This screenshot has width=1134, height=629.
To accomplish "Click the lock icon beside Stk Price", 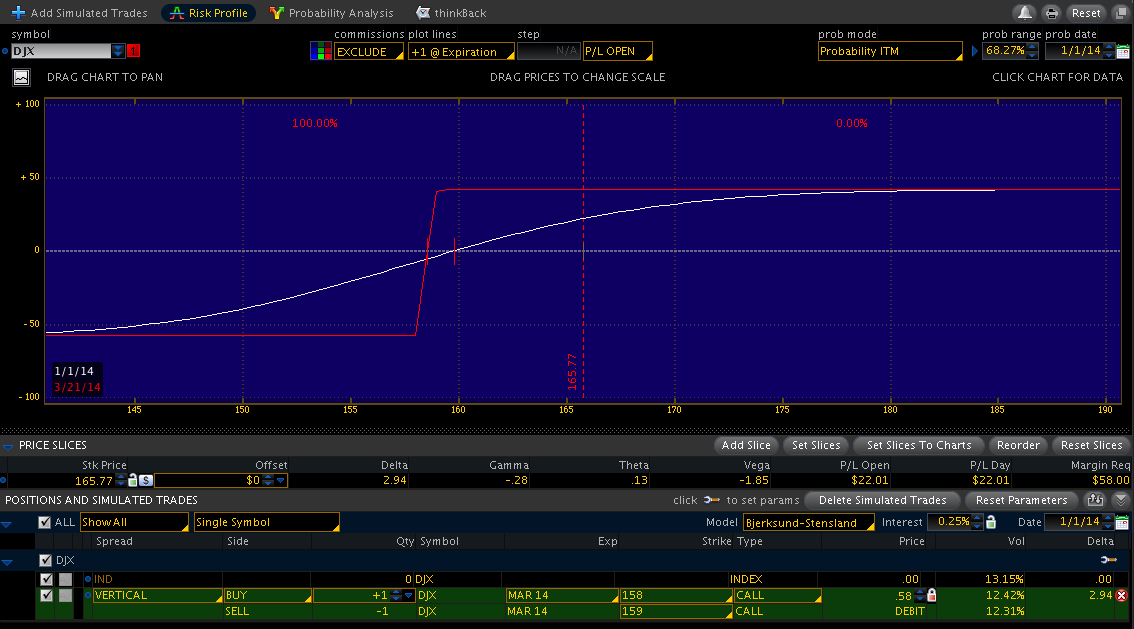I will click(x=132, y=480).
